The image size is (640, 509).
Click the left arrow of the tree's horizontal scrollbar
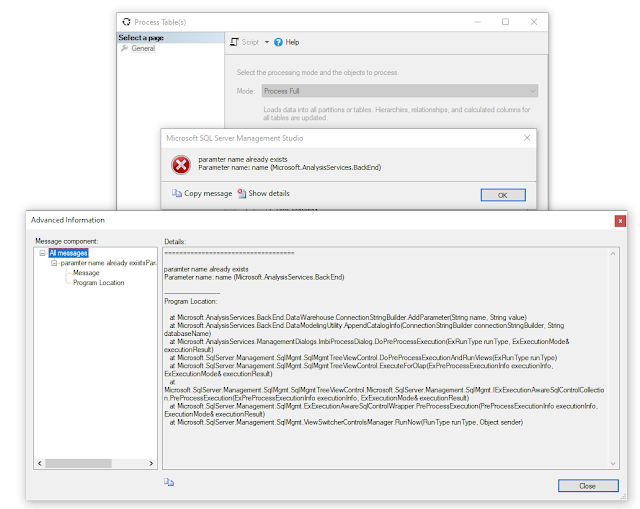[x=40, y=463]
